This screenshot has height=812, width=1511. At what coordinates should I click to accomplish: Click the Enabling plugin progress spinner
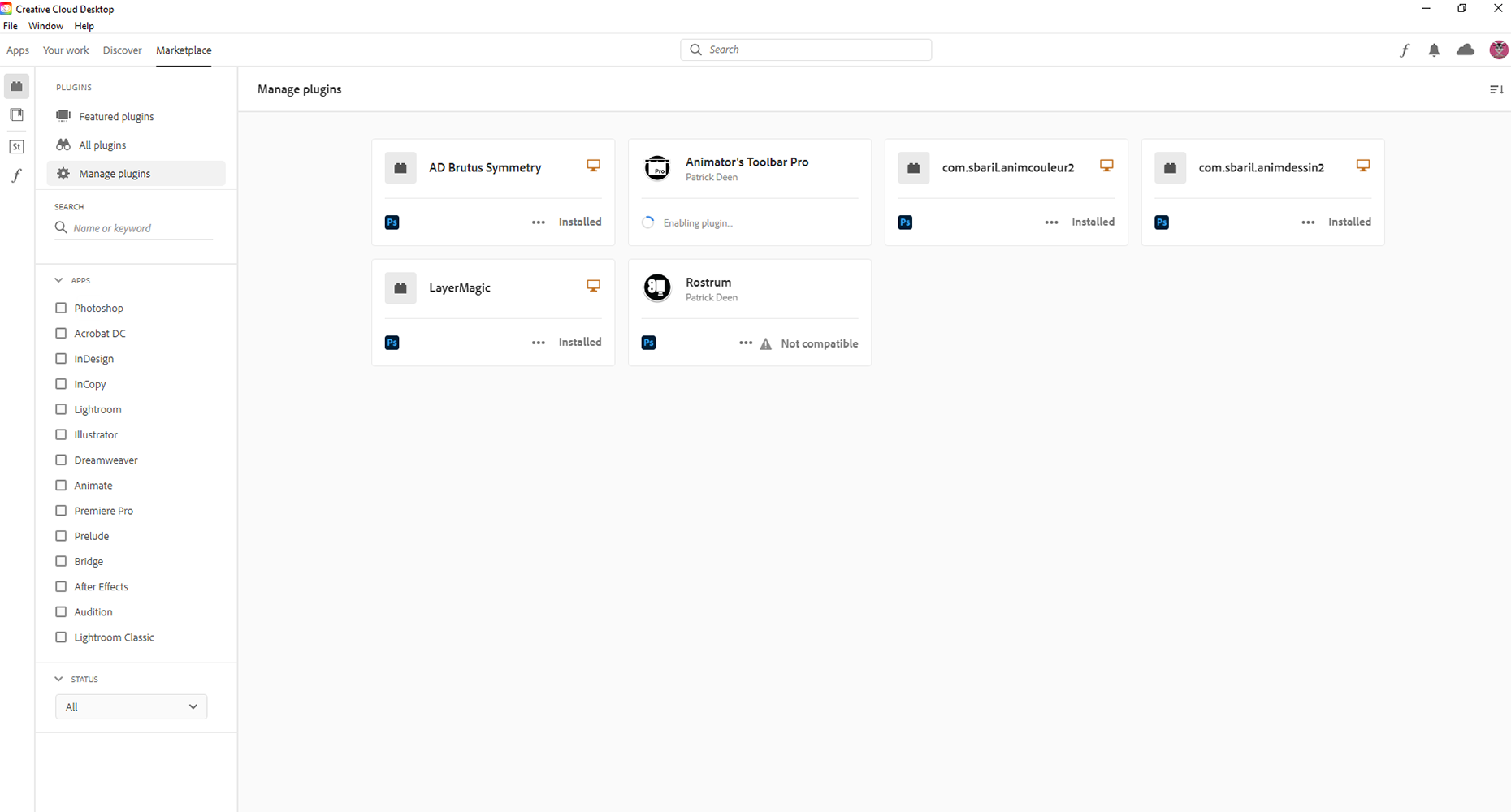[x=647, y=222]
